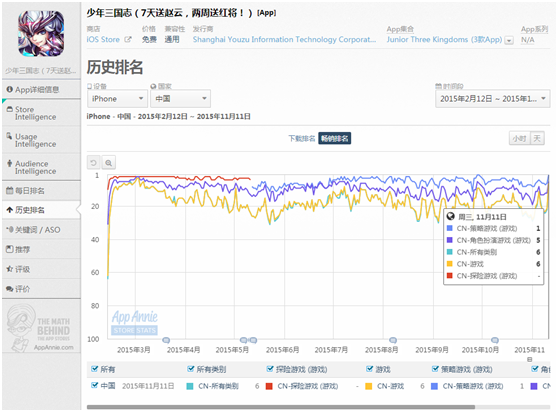Toggle the 所有类别 checkbox
The height and width of the screenshot is (412, 558).
pyautogui.click(x=191, y=369)
